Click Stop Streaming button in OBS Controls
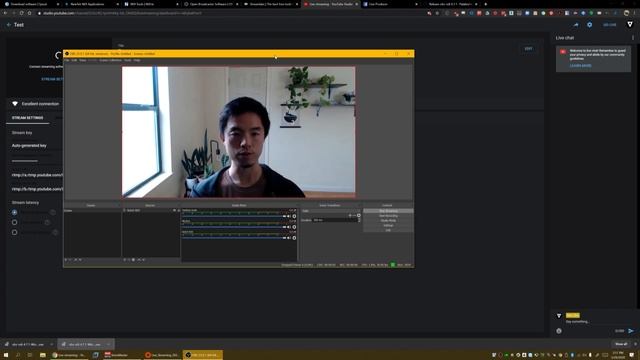Screen dimensions: 640x360 (x=388, y=211)
